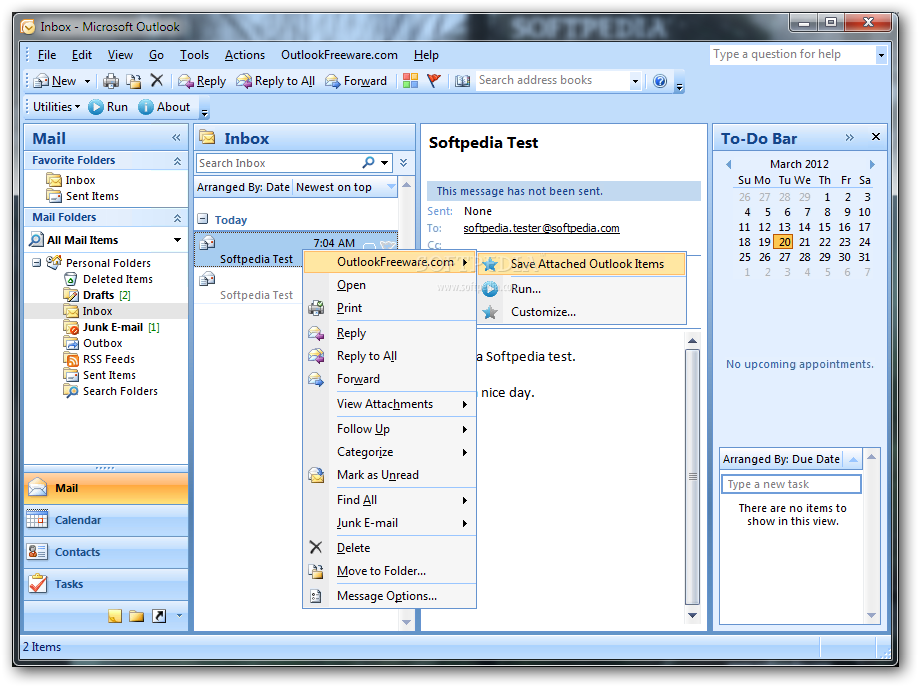Open the Search address books dropdown arrow
This screenshot has height=687, width=919.
[x=635, y=81]
